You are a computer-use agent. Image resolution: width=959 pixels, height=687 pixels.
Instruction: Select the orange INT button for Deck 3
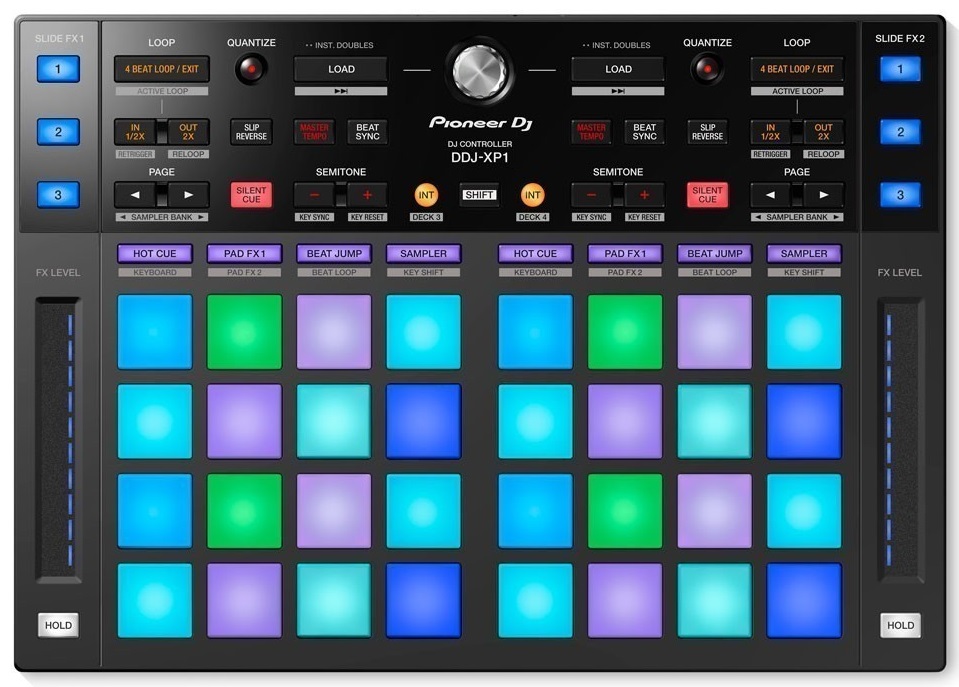coord(426,195)
